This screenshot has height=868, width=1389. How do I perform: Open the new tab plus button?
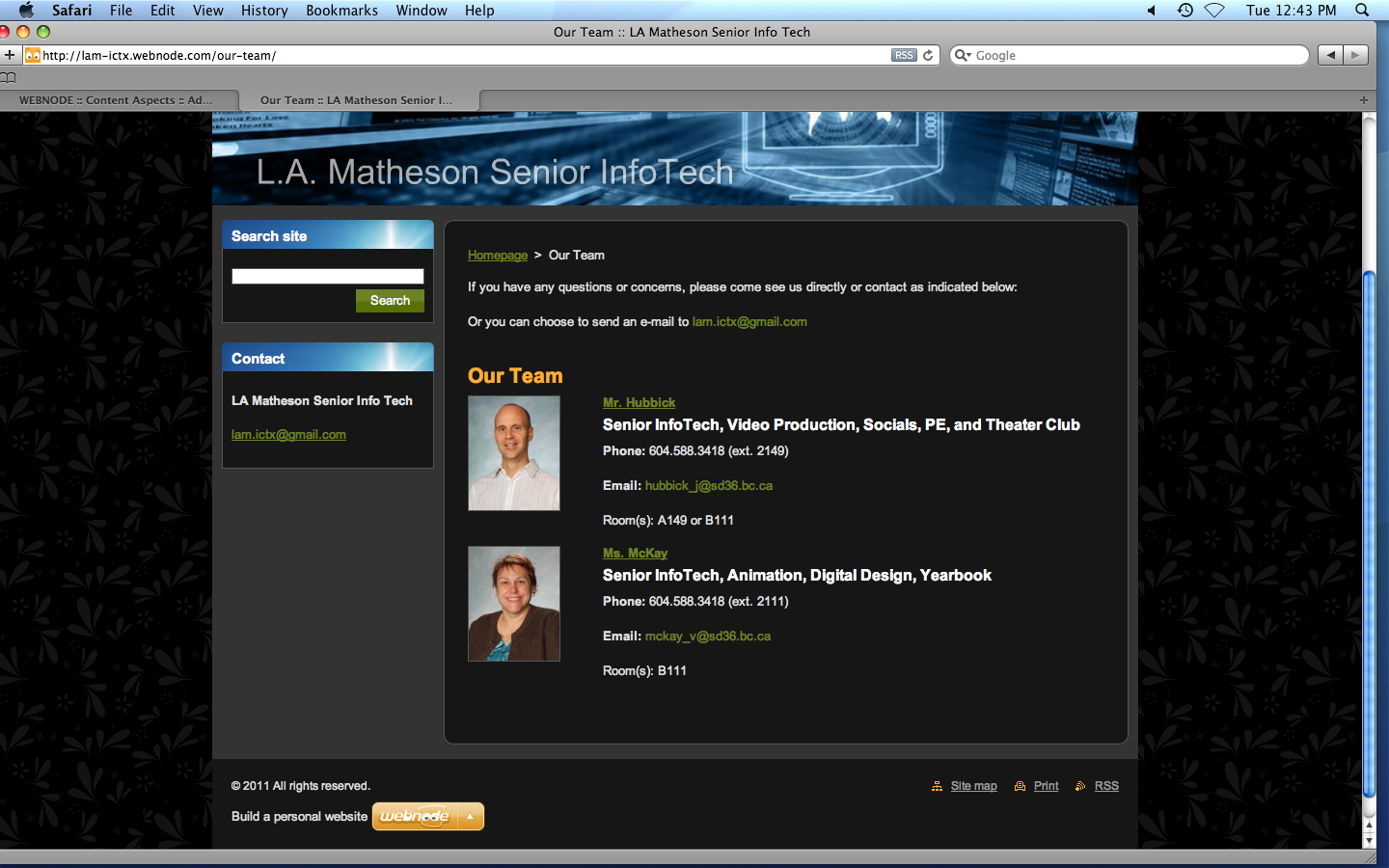click(1363, 100)
